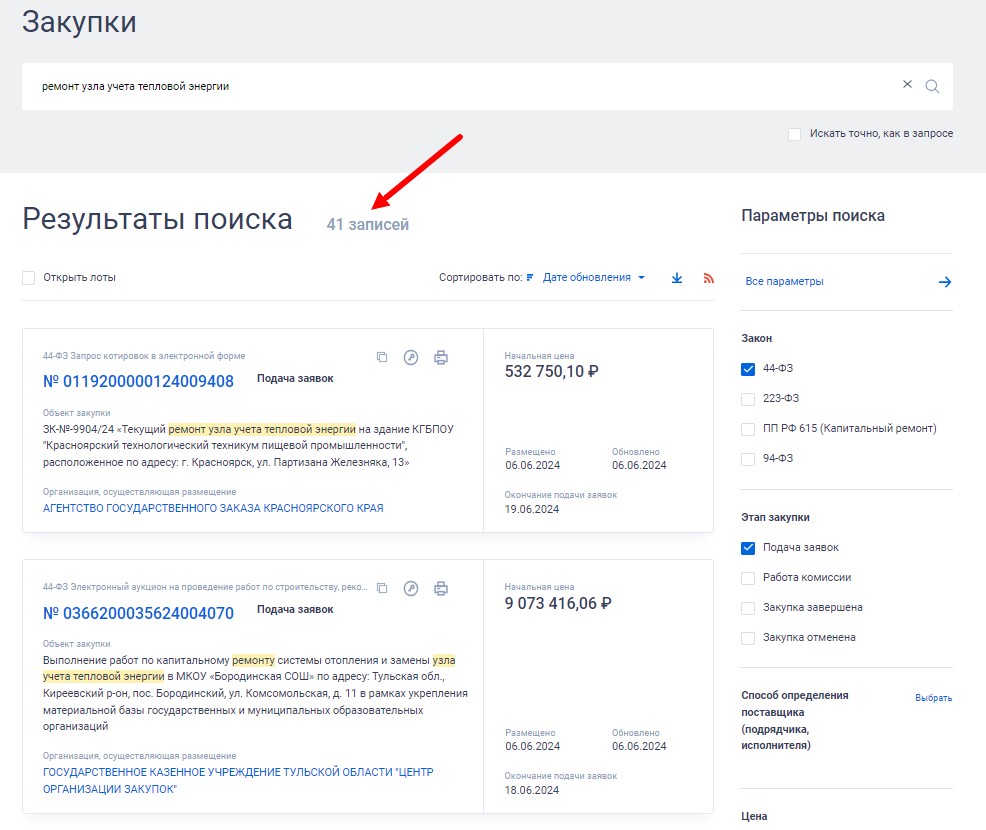Print purchase 0366200035624004070
The height and width of the screenshot is (830, 986).
441,588
